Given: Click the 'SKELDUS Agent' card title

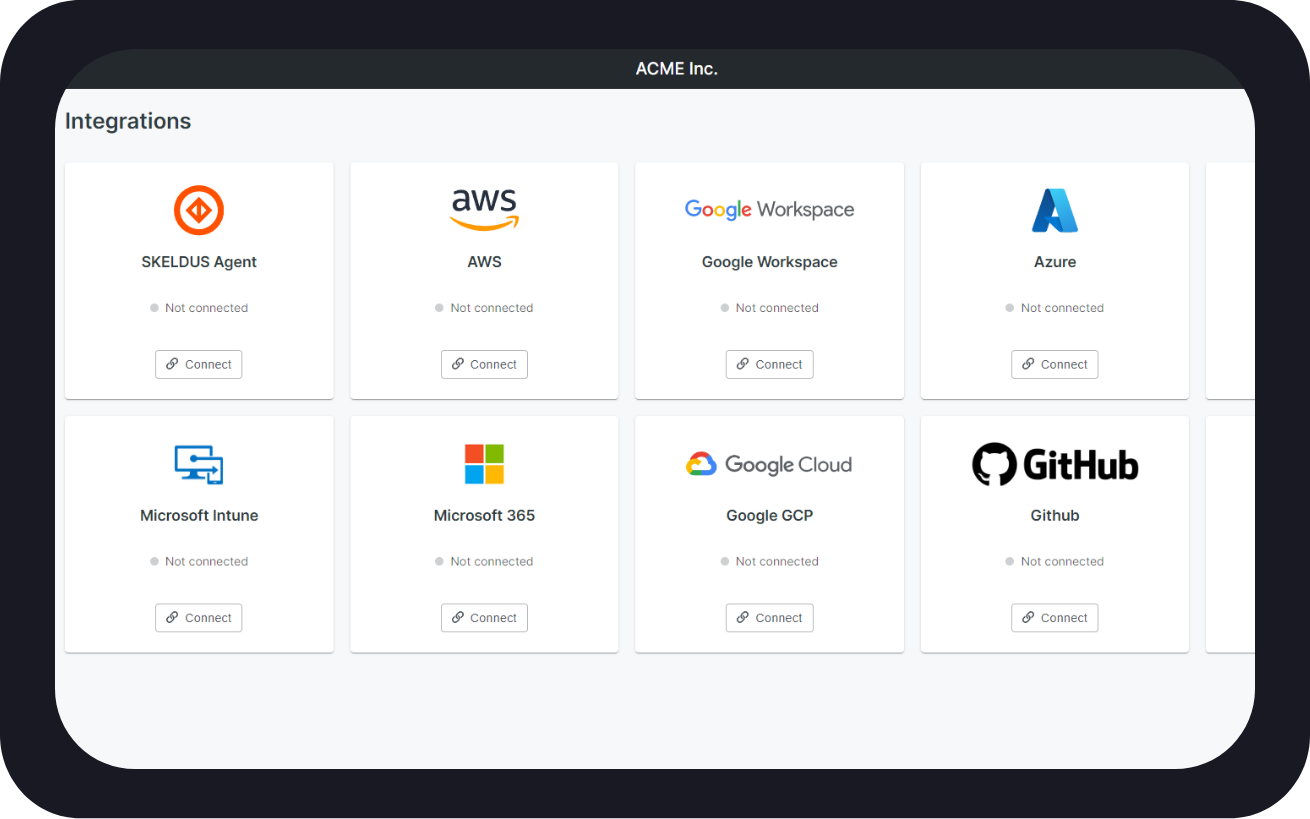Looking at the screenshot, I should (199, 262).
